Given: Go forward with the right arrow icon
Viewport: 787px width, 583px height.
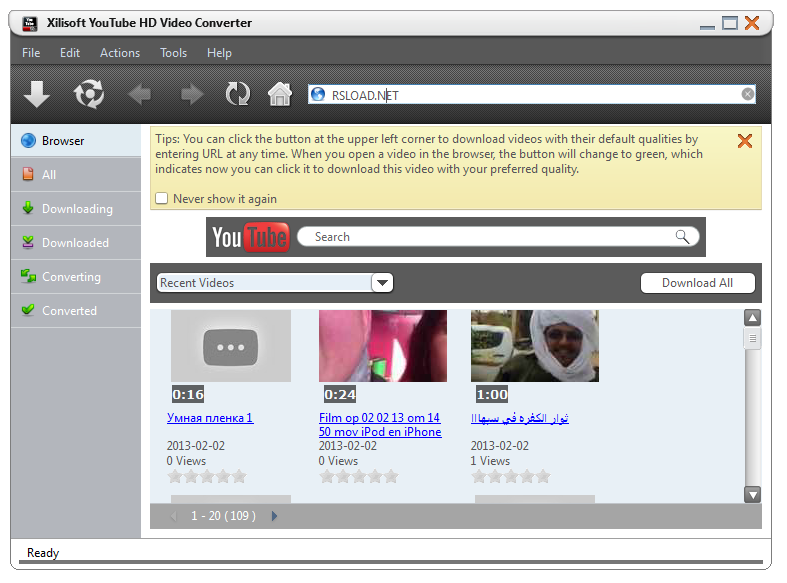Looking at the screenshot, I should pyautogui.click(x=192, y=94).
